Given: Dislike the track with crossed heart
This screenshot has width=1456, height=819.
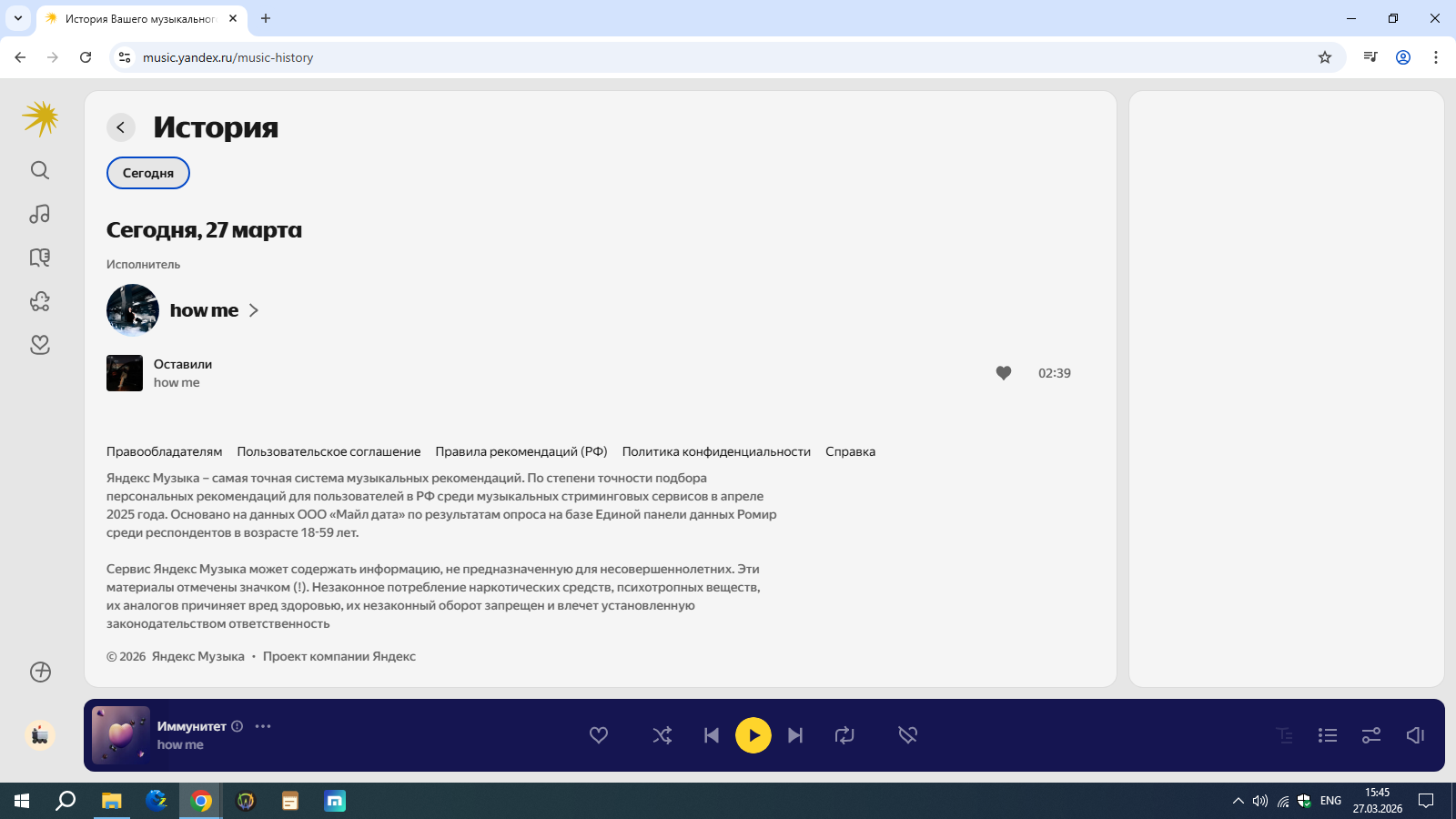Looking at the screenshot, I should click(x=908, y=735).
